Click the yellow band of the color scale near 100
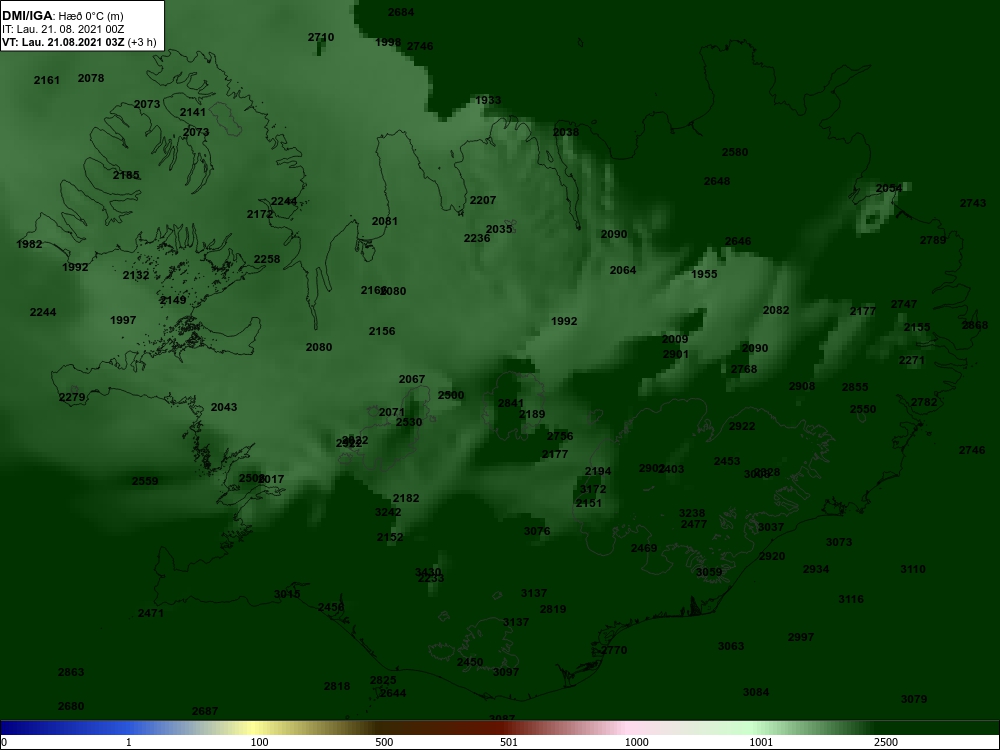 tap(255, 728)
